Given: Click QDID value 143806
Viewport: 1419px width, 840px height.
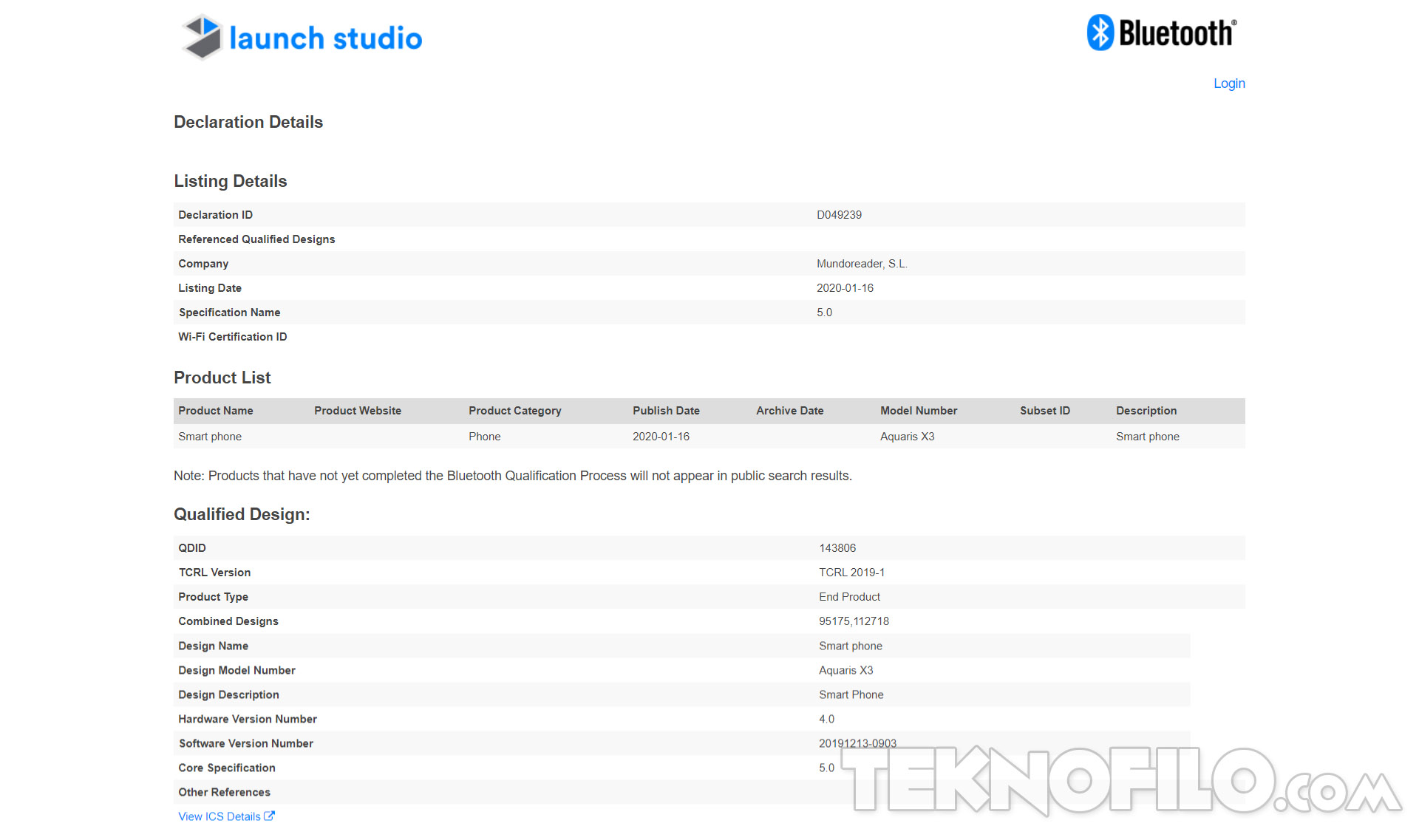Looking at the screenshot, I should (x=837, y=548).
